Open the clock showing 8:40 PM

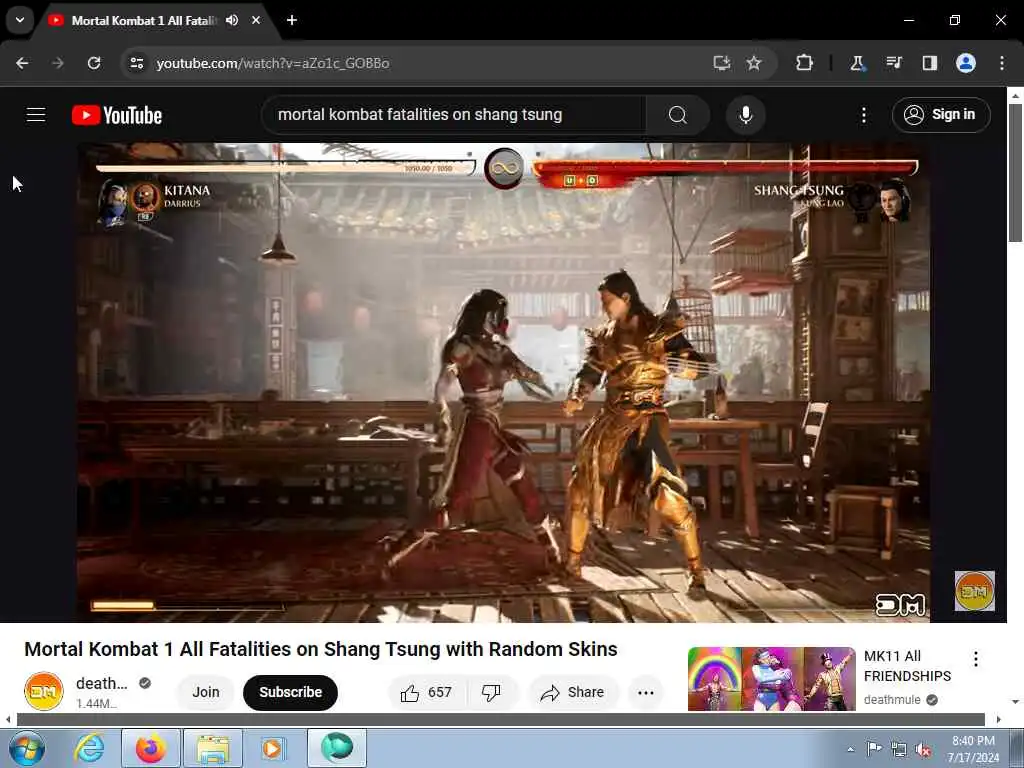[973, 748]
